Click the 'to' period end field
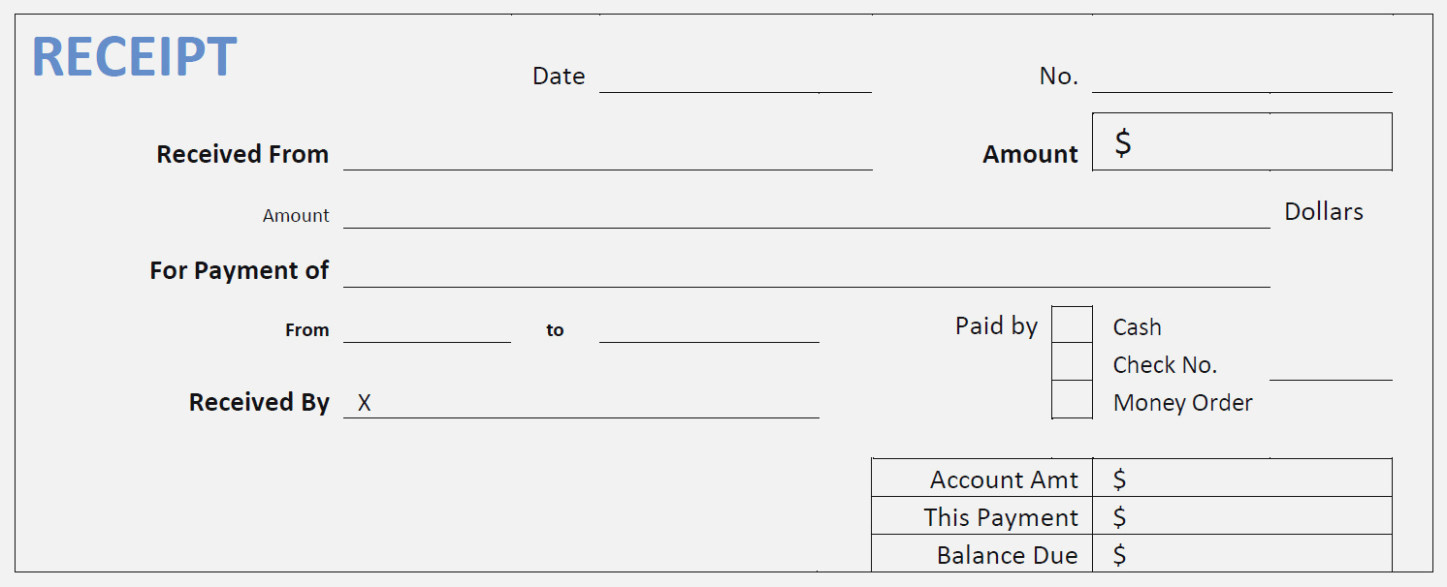Image resolution: width=1447 pixels, height=587 pixels. 709,329
